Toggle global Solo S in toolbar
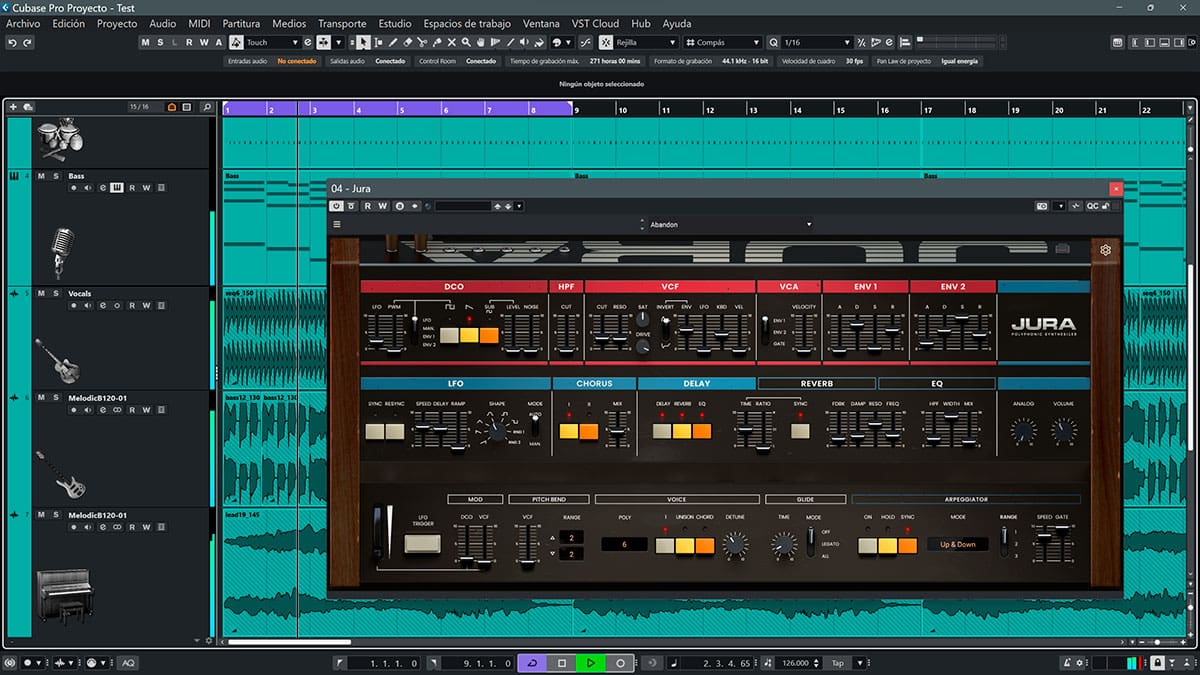Image resolution: width=1200 pixels, height=675 pixels. coord(160,42)
